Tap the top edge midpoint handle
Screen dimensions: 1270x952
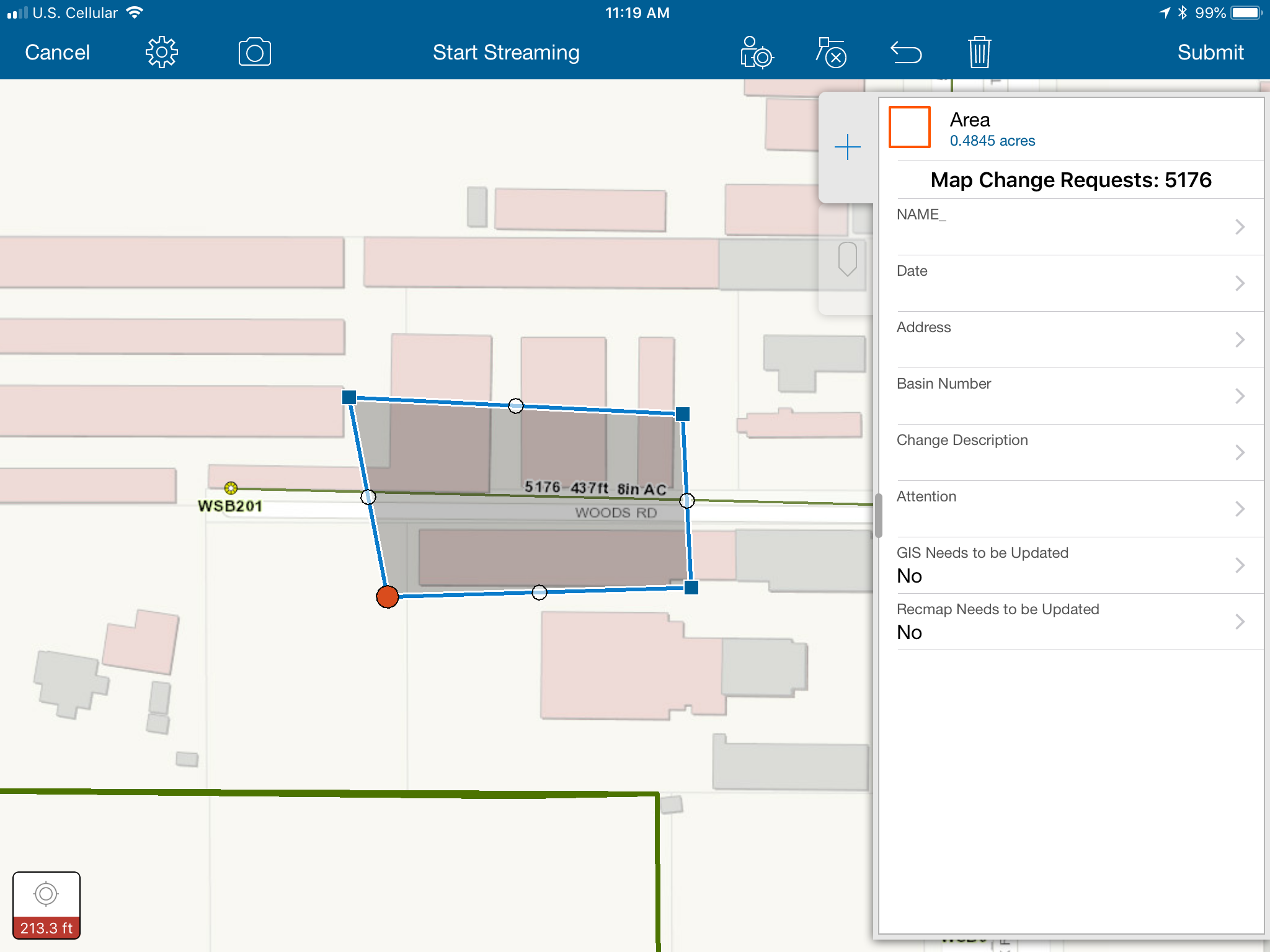[x=516, y=406]
